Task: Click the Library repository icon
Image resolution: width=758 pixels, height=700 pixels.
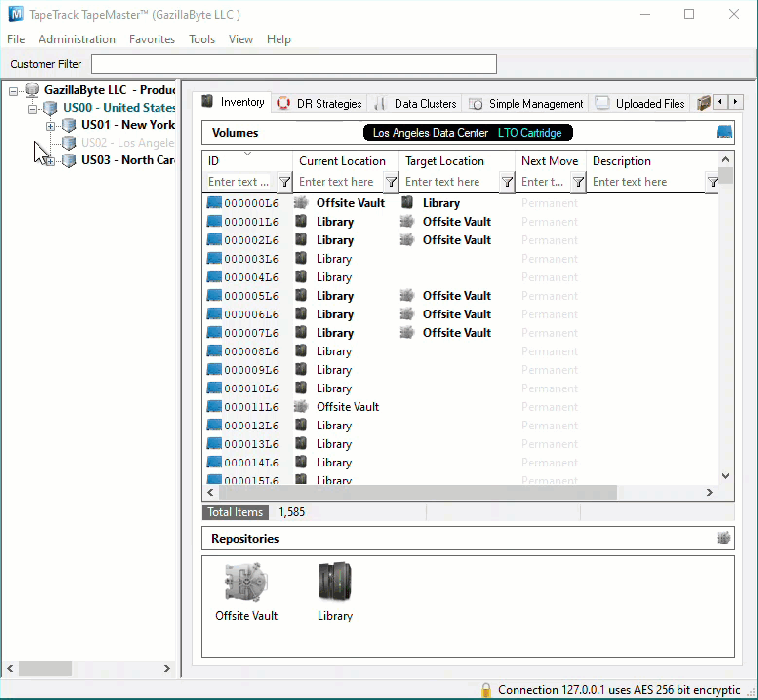Action: pyautogui.click(x=335, y=582)
